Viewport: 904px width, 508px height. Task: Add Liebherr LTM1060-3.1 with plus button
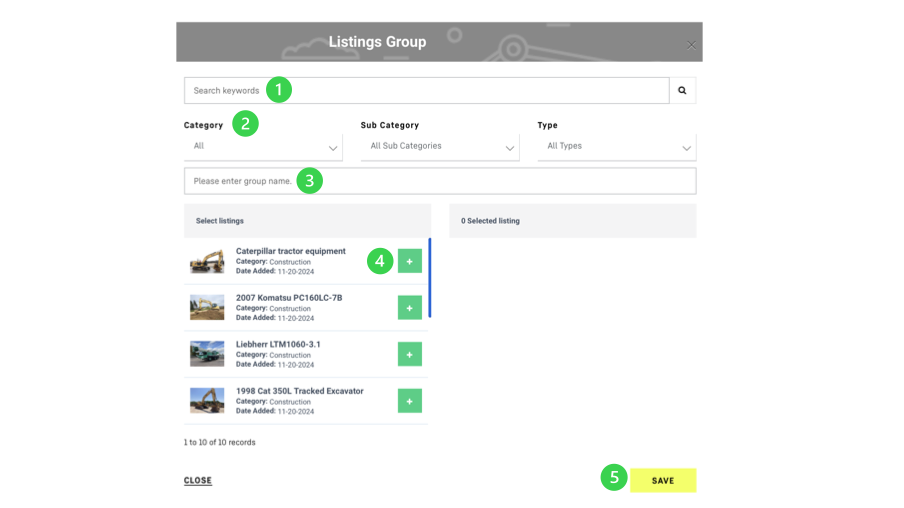[x=409, y=354]
